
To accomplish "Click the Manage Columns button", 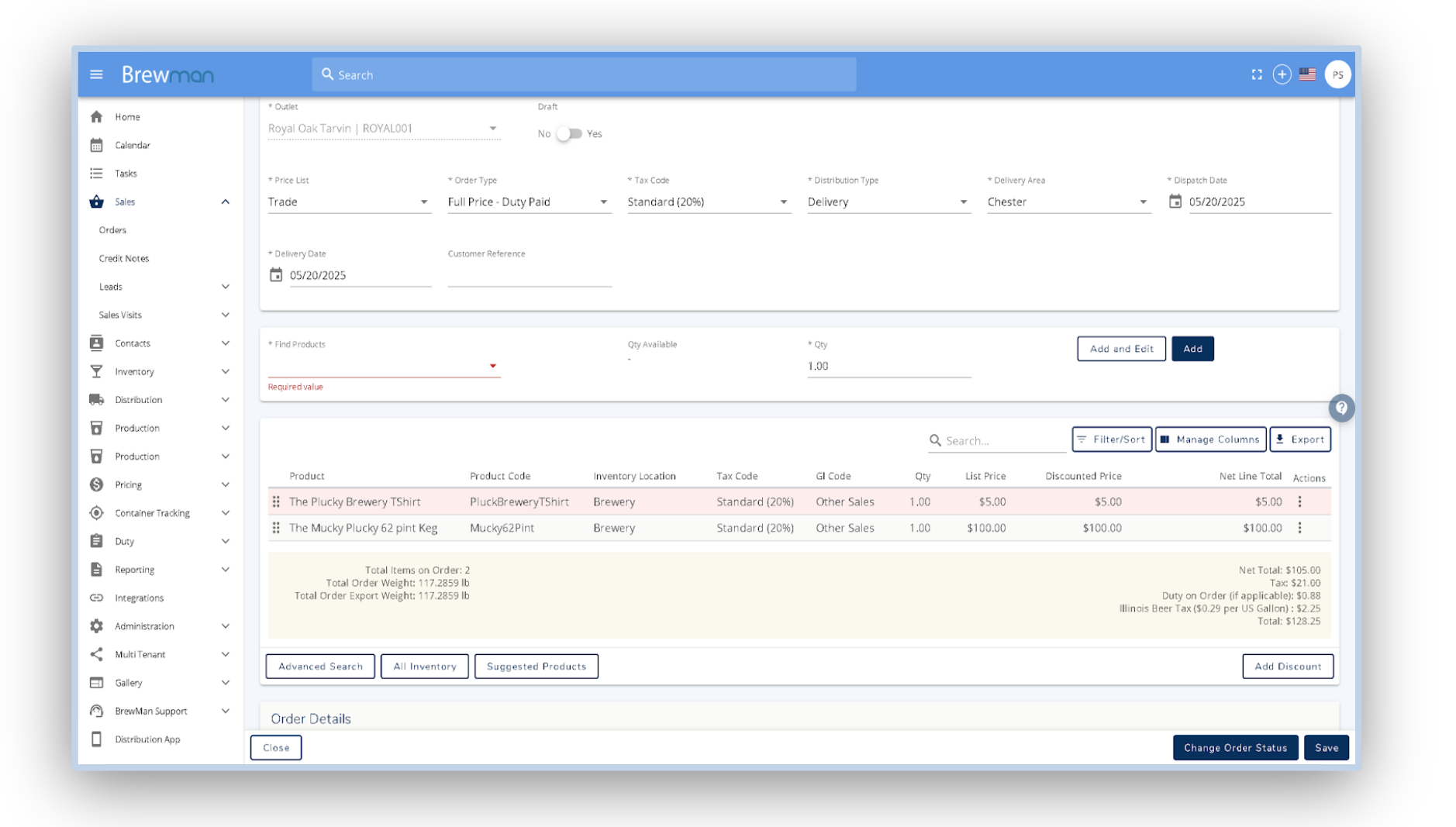I will pos(1210,439).
